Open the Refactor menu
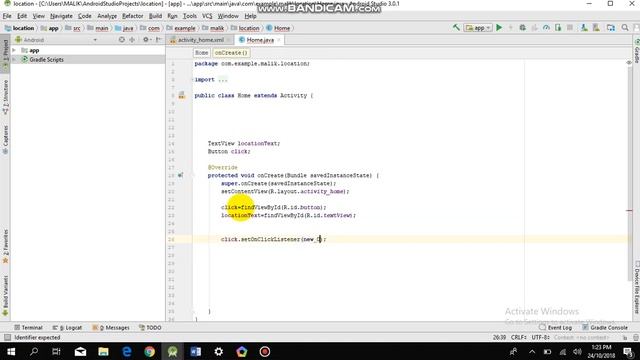 coord(133,16)
